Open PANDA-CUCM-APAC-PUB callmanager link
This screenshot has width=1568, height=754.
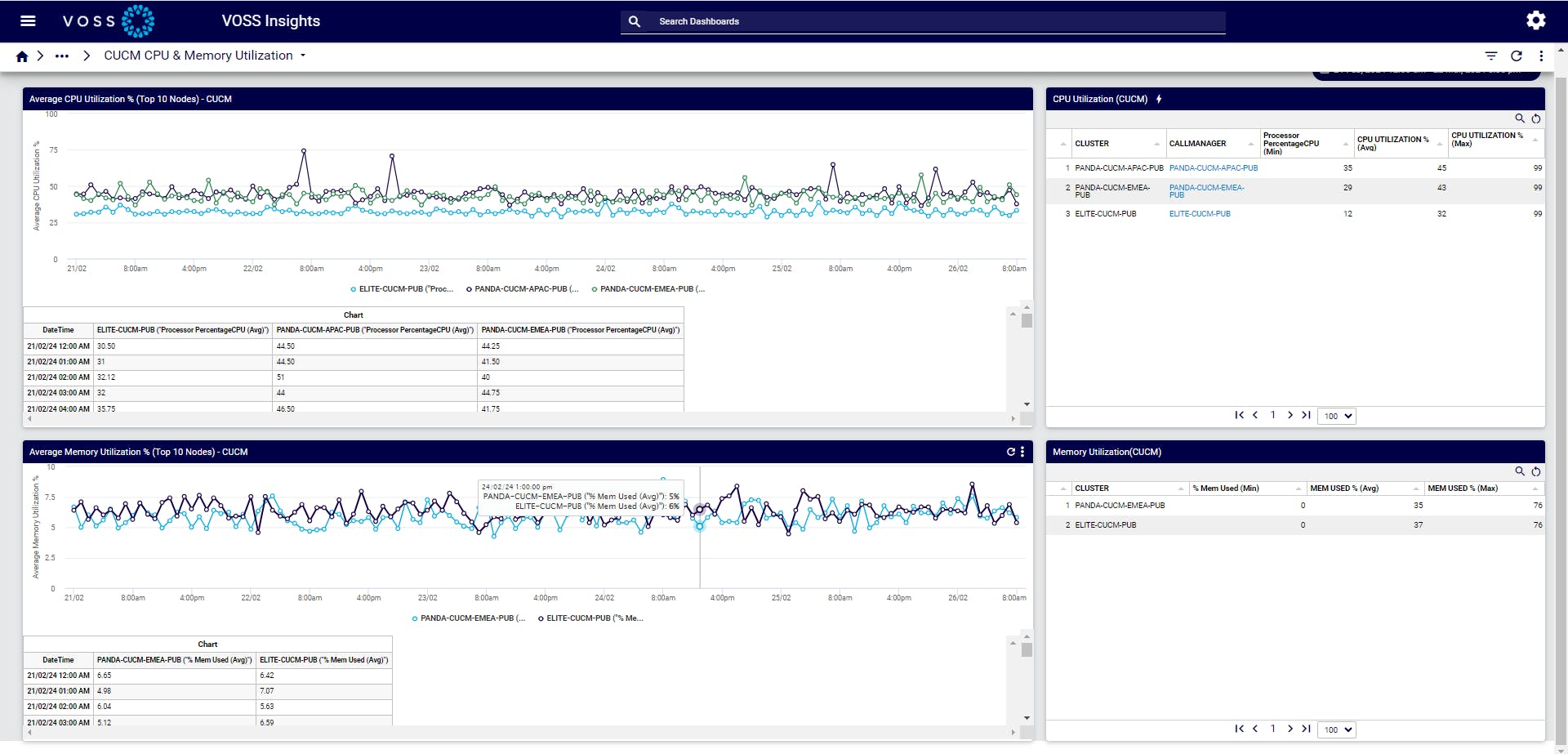pyautogui.click(x=1213, y=168)
